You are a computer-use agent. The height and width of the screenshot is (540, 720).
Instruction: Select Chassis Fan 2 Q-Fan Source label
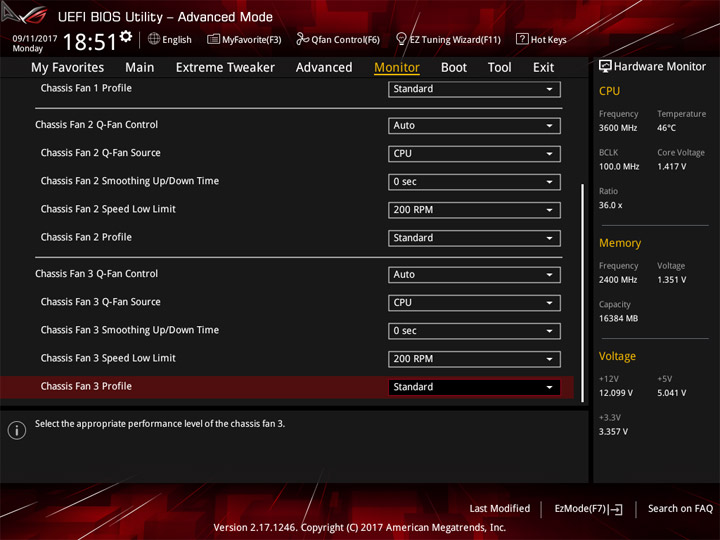(x=101, y=153)
